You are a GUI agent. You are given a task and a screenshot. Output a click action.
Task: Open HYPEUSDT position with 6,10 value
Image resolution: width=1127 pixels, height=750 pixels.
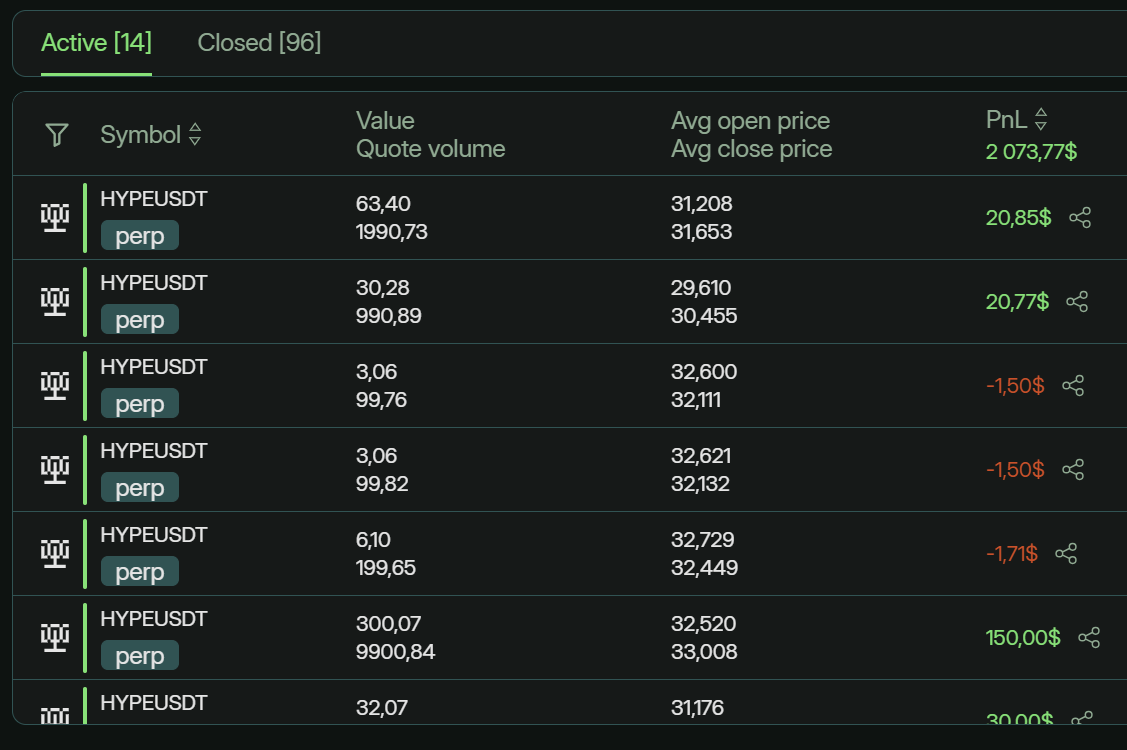click(x=153, y=535)
